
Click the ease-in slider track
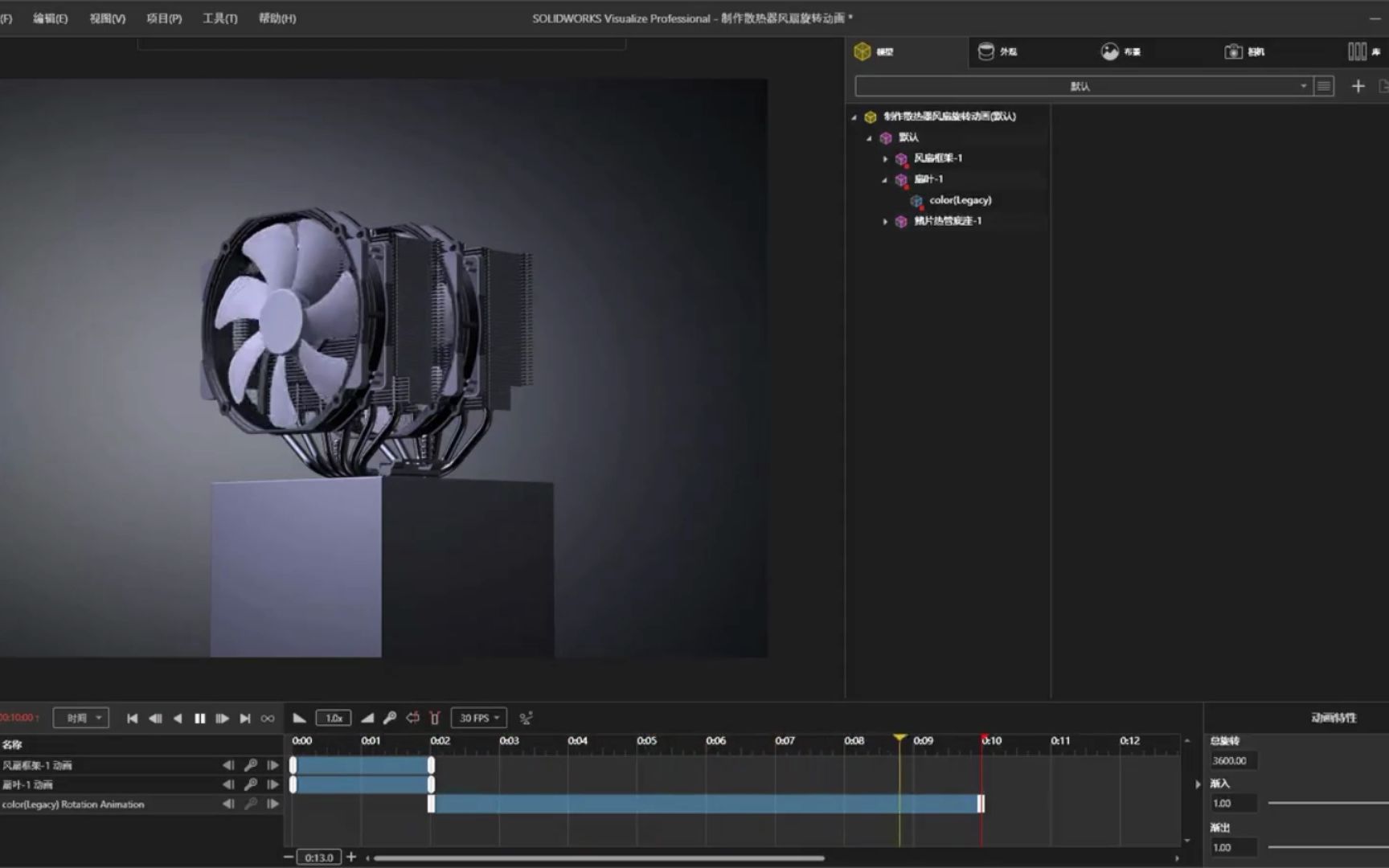(1326, 803)
